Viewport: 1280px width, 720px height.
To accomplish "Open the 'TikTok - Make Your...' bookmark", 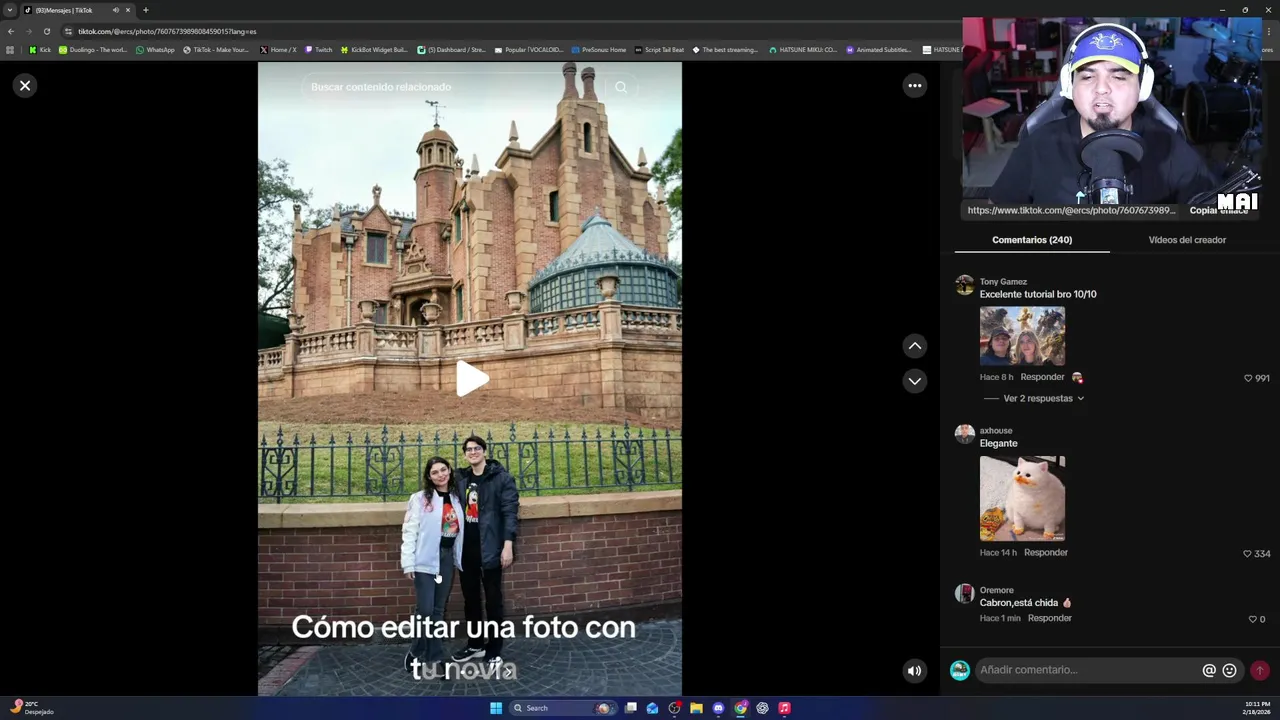I will coord(216,49).
